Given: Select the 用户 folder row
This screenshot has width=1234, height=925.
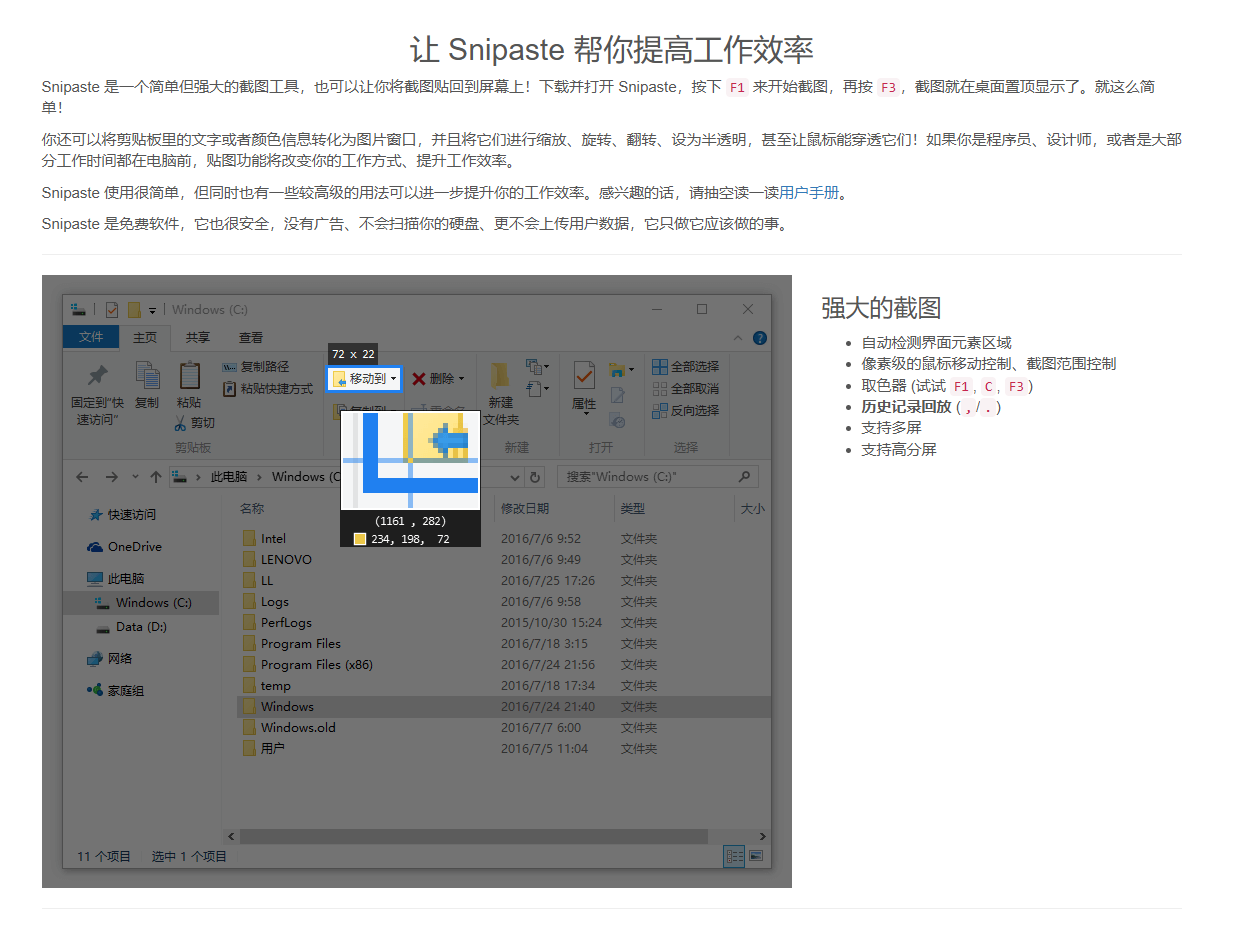Looking at the screenshot, I should coord(503,749).
